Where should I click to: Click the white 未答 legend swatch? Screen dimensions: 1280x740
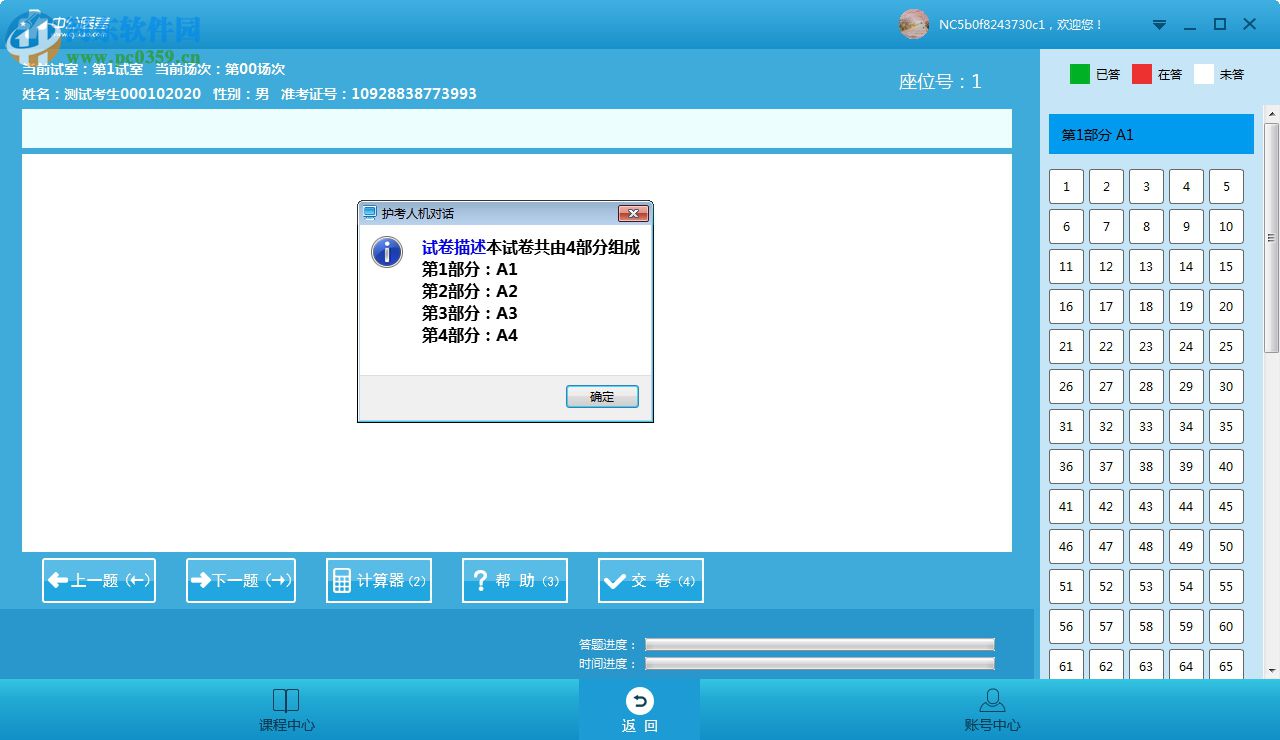[1204, 74]
